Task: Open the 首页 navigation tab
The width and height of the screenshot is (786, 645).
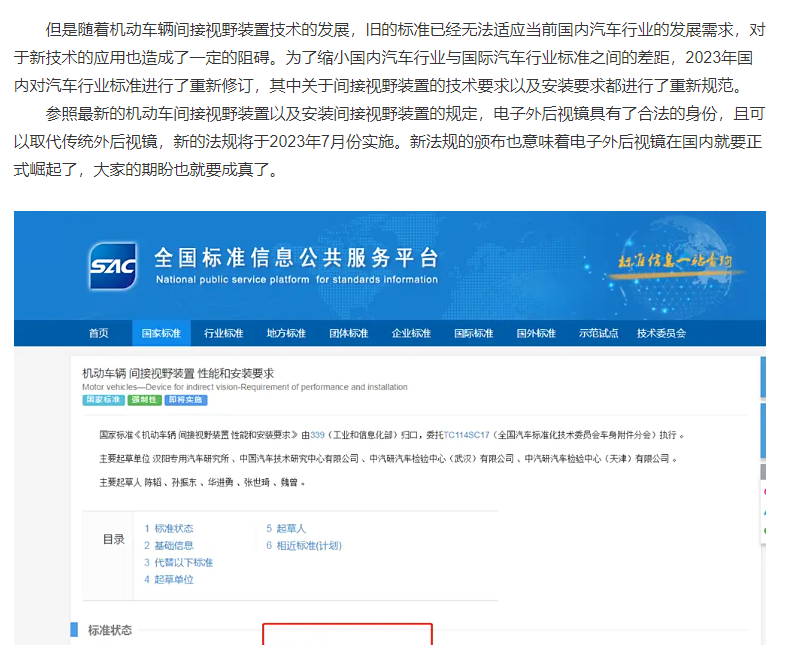Action: click(x=99, y=333)
